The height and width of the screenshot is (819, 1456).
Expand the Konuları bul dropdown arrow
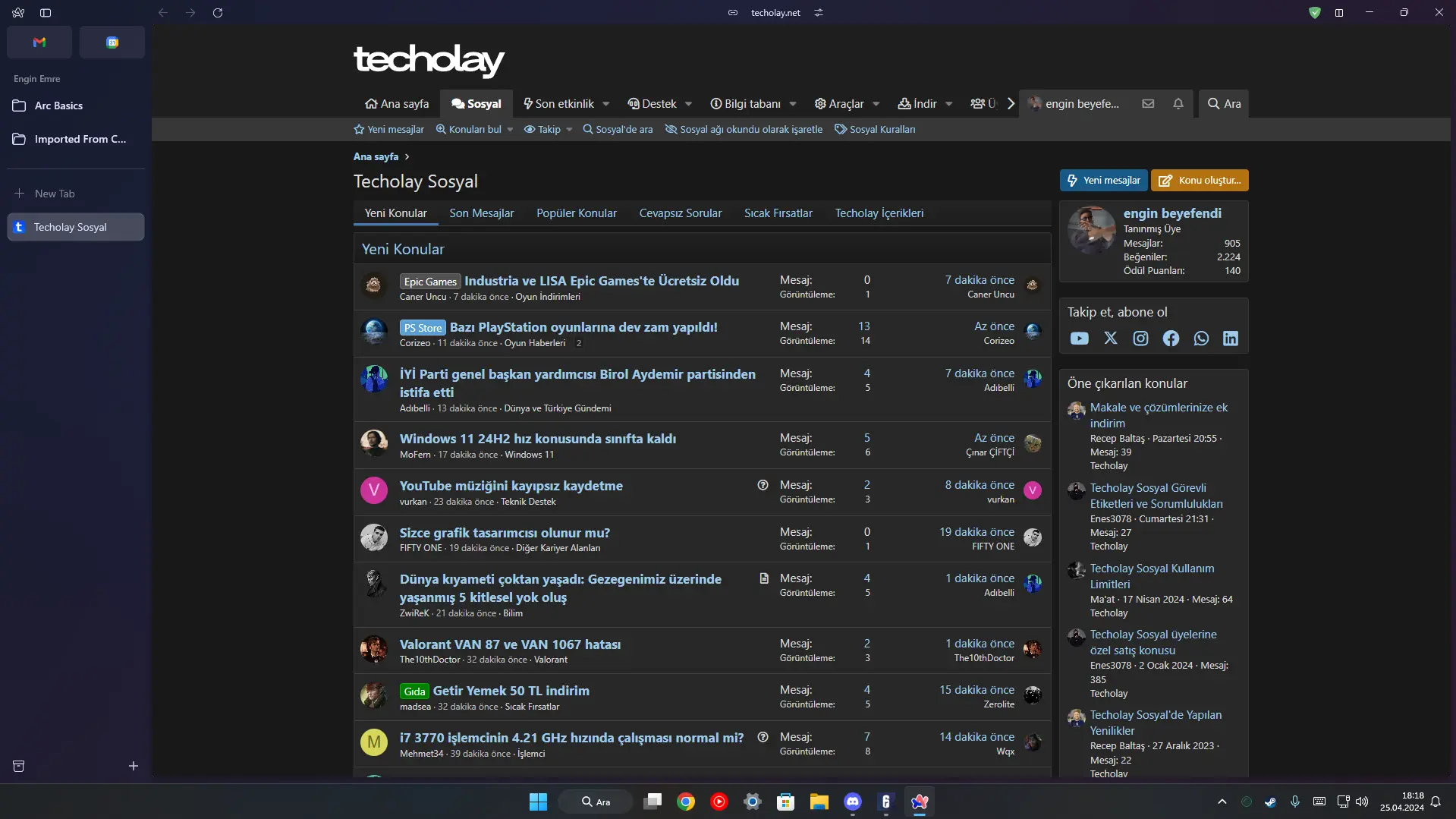point(510,130)
